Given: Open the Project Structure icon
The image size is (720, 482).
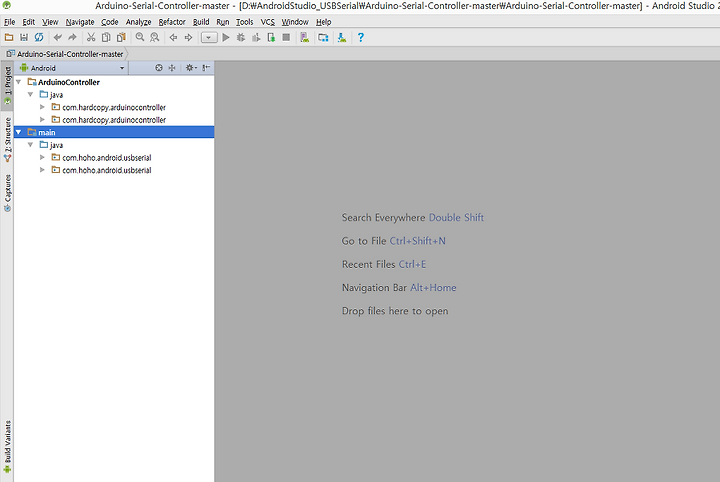Looking at the screenshot, I should 323,38.
